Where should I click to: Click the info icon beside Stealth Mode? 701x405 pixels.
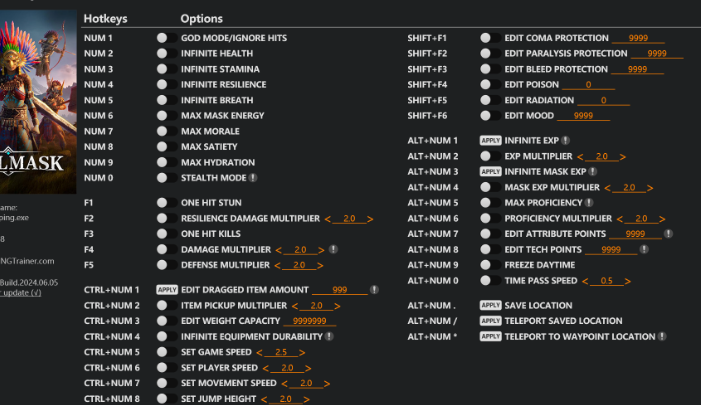click(253, 178)
